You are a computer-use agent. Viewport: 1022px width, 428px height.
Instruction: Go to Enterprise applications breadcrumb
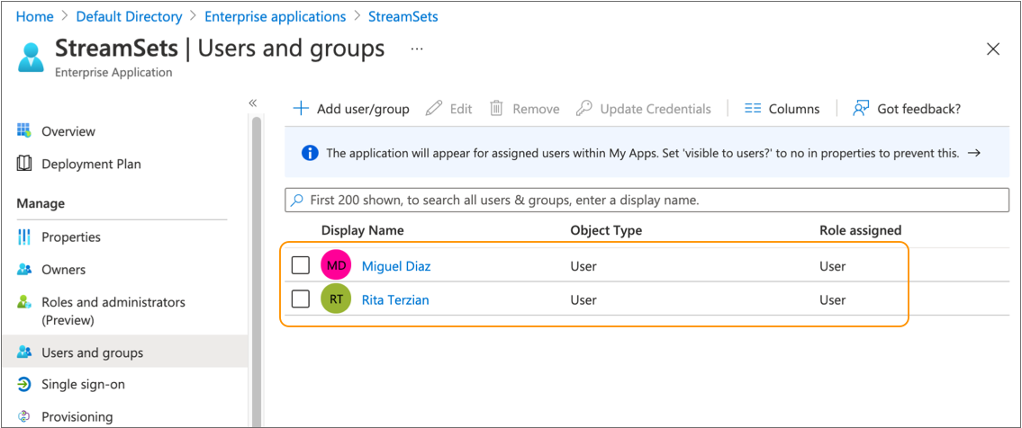(275, 16)
